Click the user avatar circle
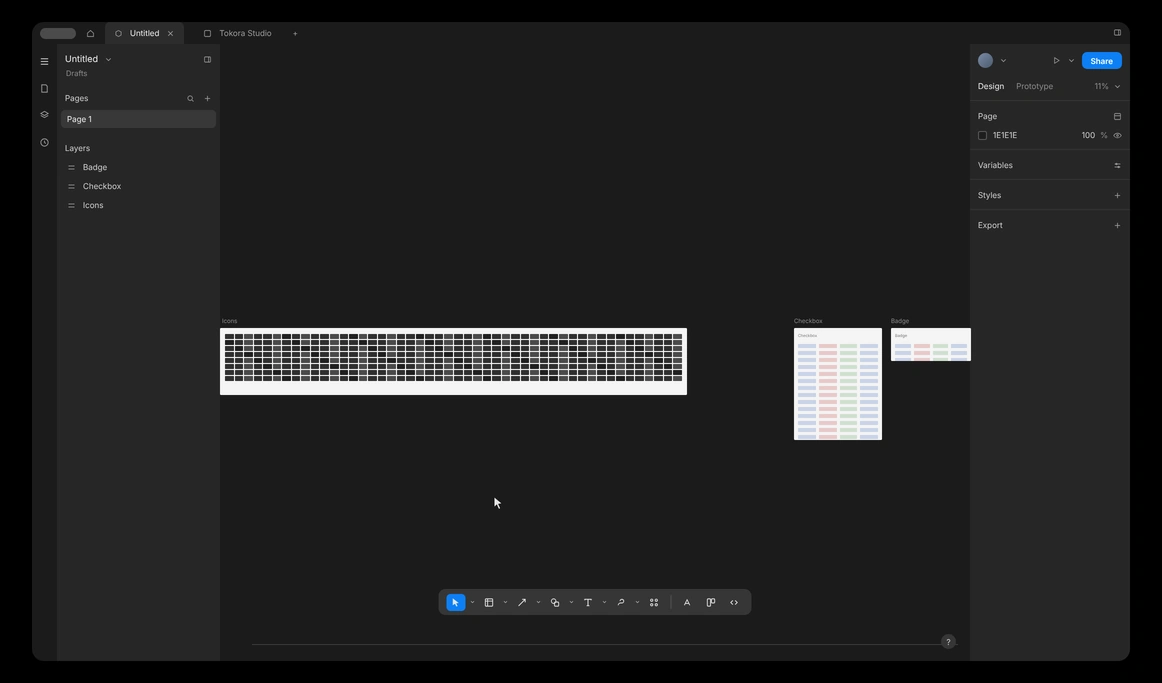This screenshot has width=1162, height=683. [986, 61]
